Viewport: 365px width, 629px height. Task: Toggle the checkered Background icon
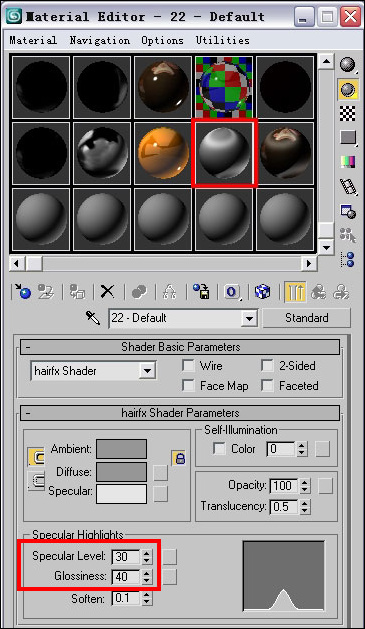click(347, 114)
